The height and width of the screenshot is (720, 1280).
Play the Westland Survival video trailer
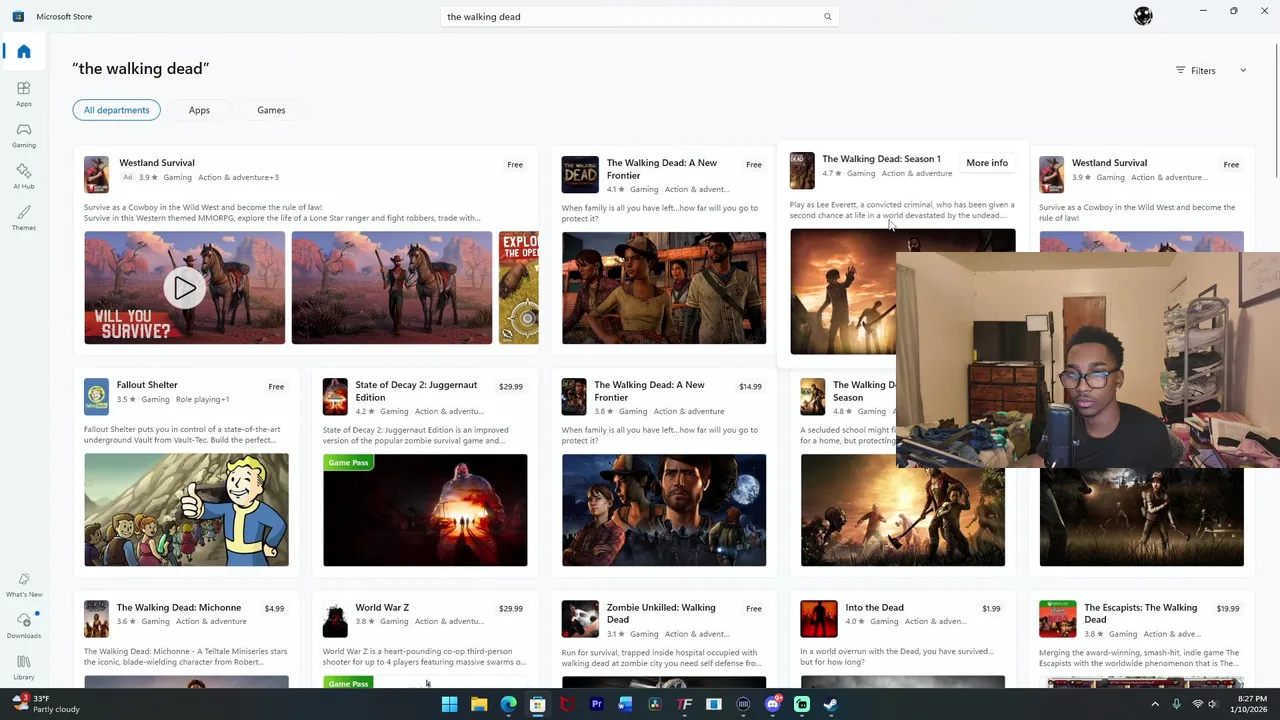point(185,288)
